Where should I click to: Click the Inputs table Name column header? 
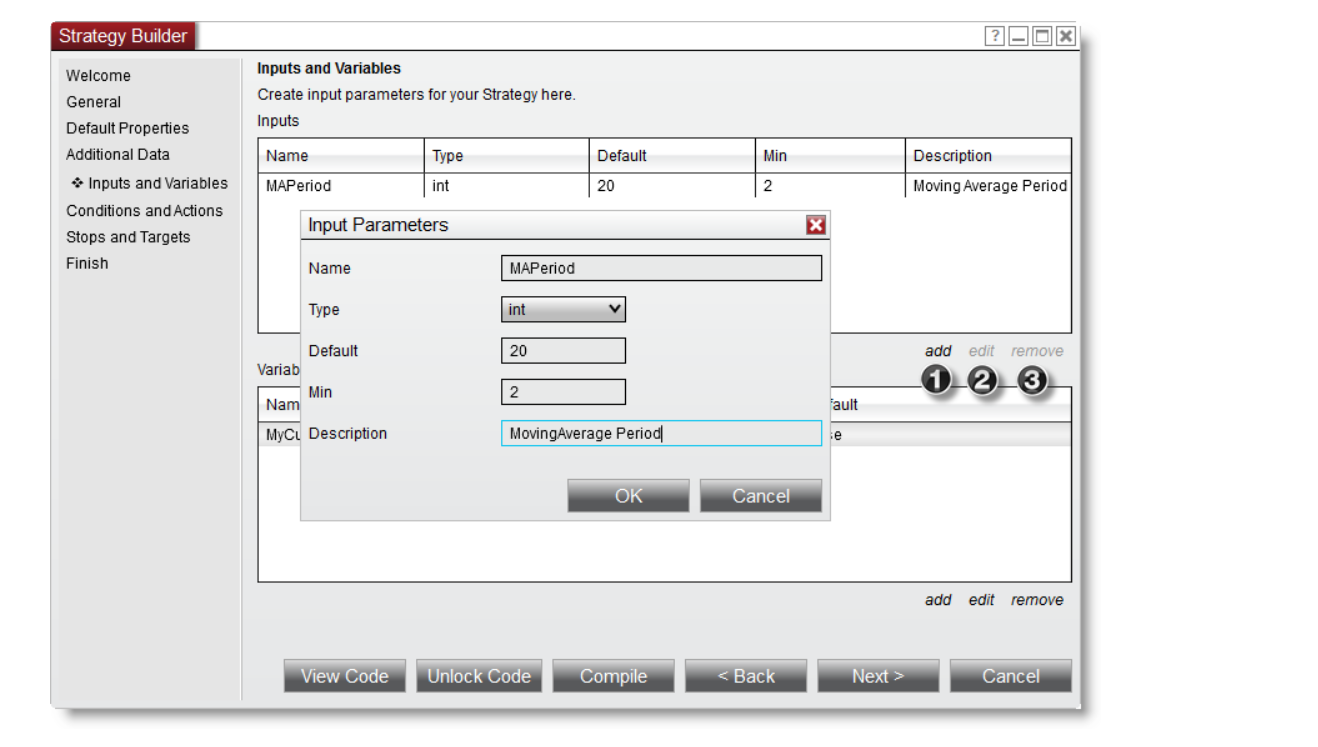[341, 156]
